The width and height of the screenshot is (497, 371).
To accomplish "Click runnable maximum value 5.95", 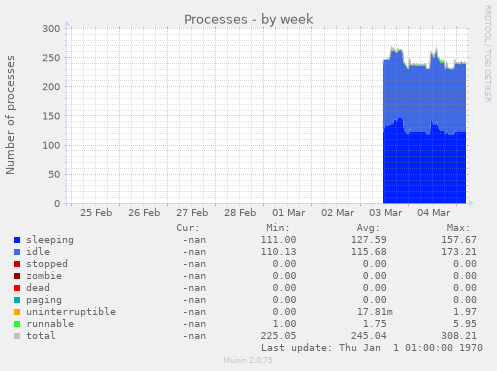I will 465,324.
